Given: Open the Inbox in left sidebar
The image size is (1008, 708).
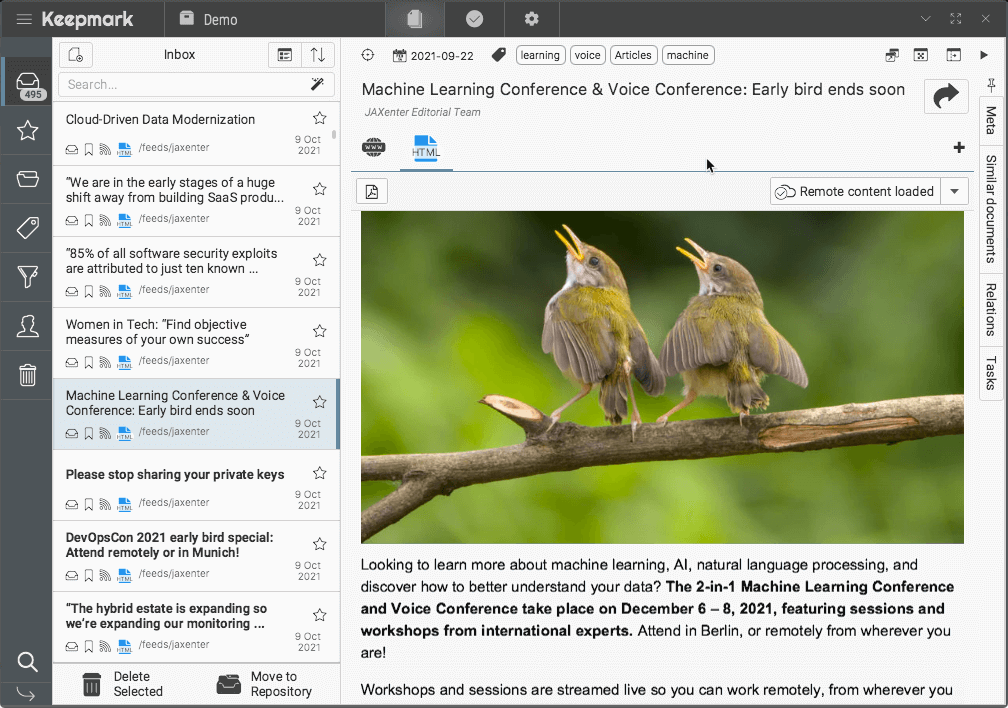Looking at the screenshot, I should pos(27,82).
